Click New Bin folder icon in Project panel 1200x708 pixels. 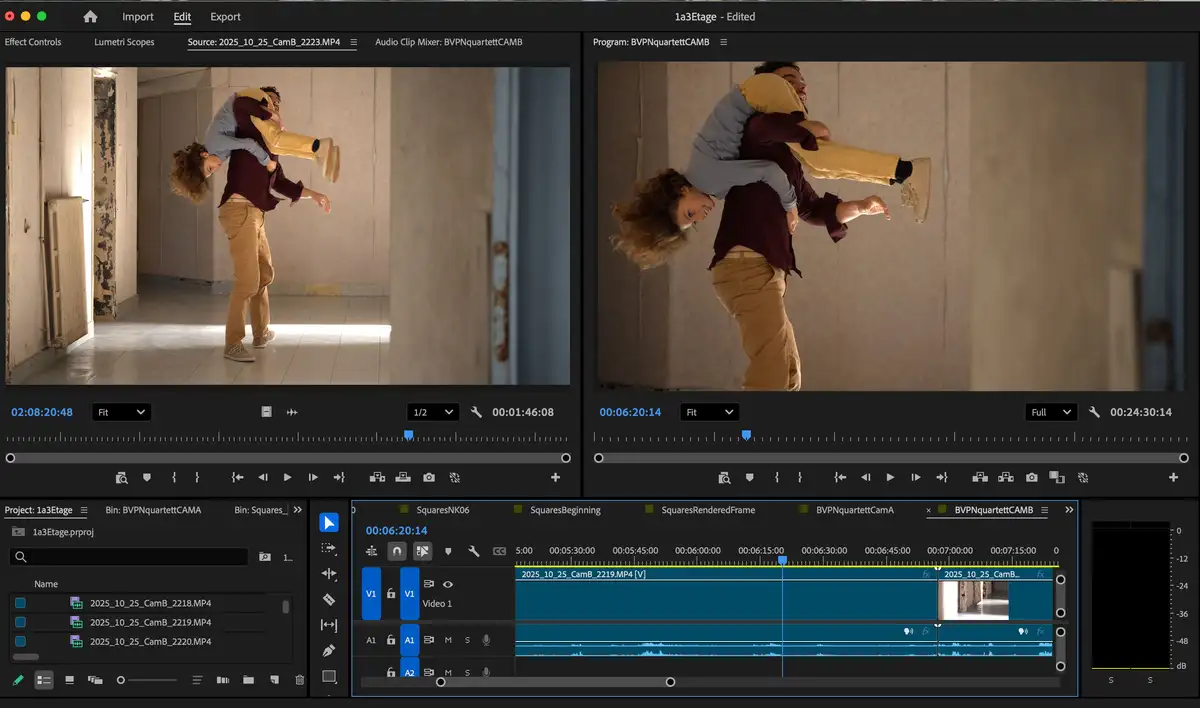click(248, 680)
